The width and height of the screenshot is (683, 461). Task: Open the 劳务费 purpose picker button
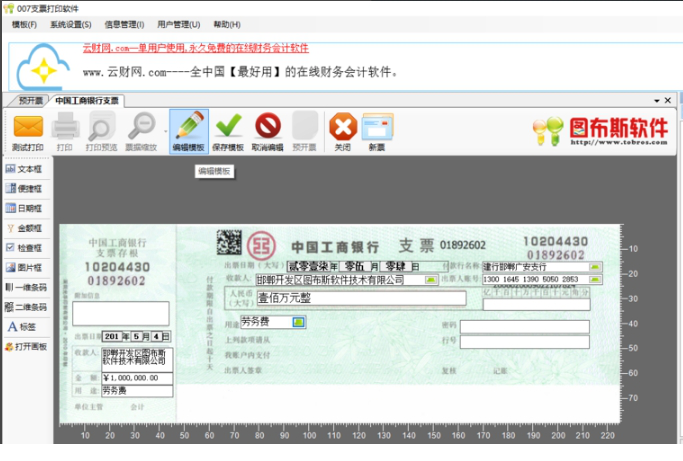click(x=299, y=322)
